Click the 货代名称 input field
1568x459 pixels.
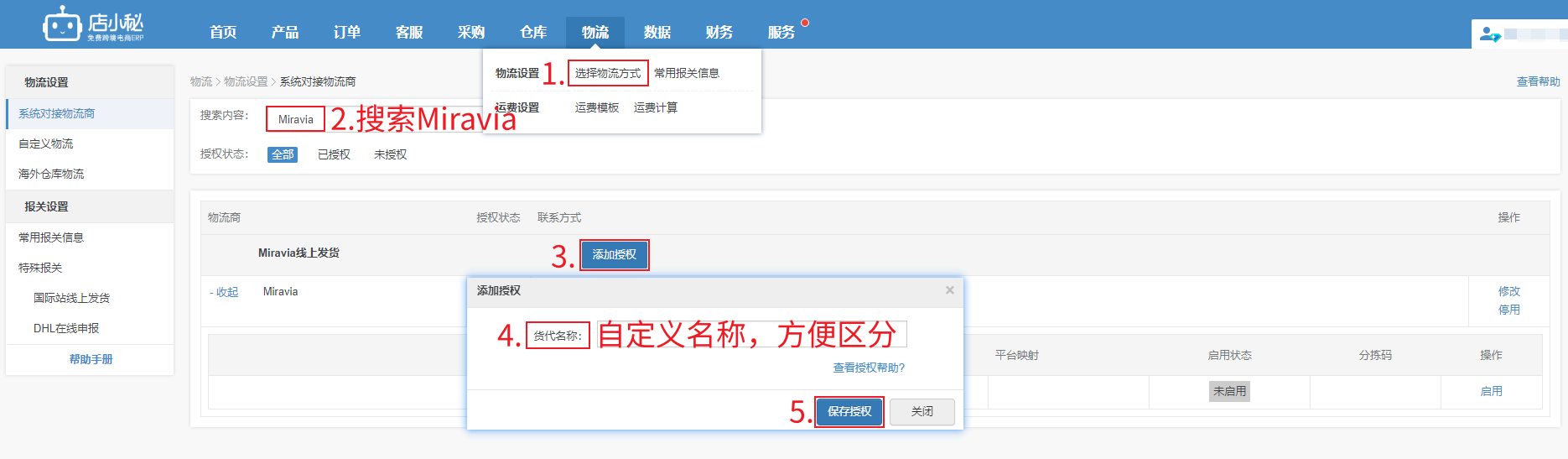(x=751, y=334)
